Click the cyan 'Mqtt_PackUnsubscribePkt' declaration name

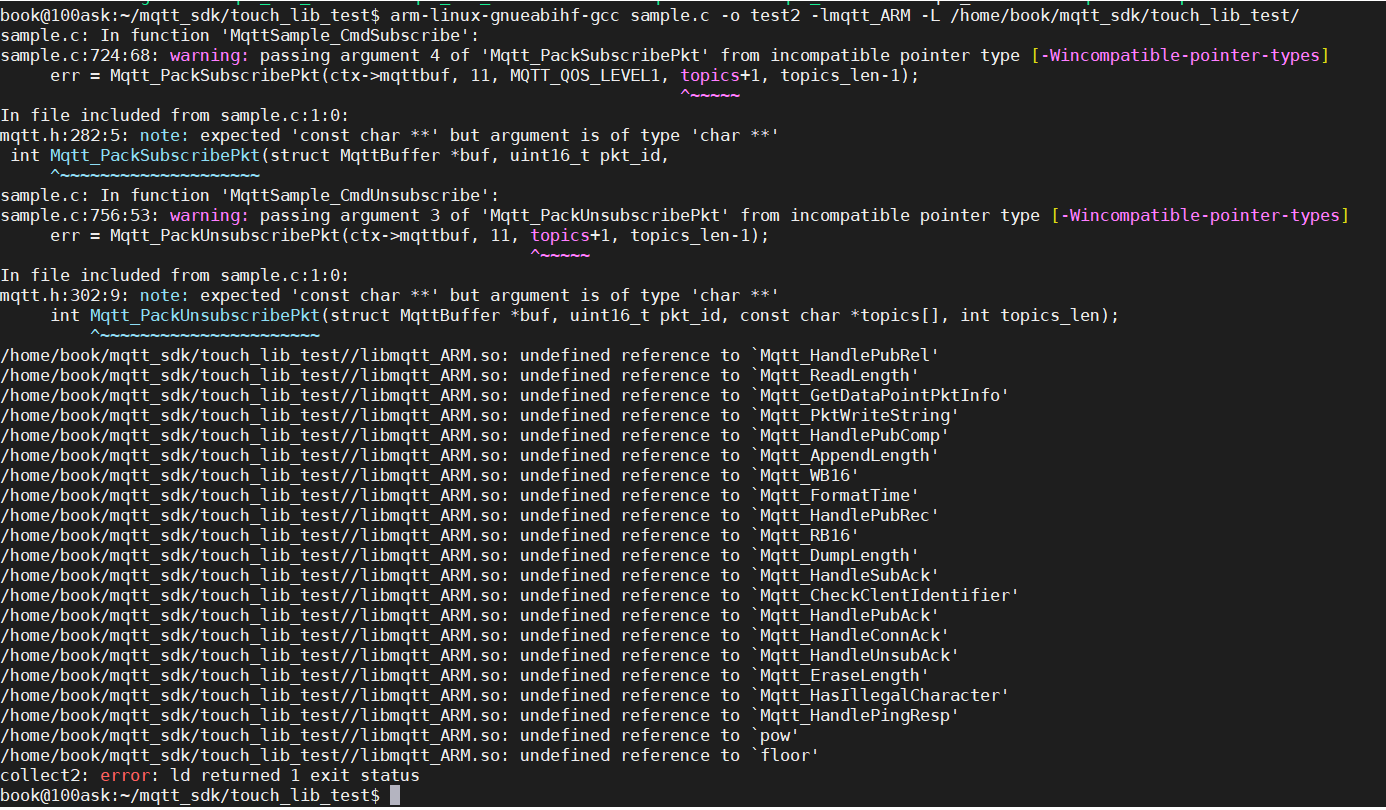205,315
